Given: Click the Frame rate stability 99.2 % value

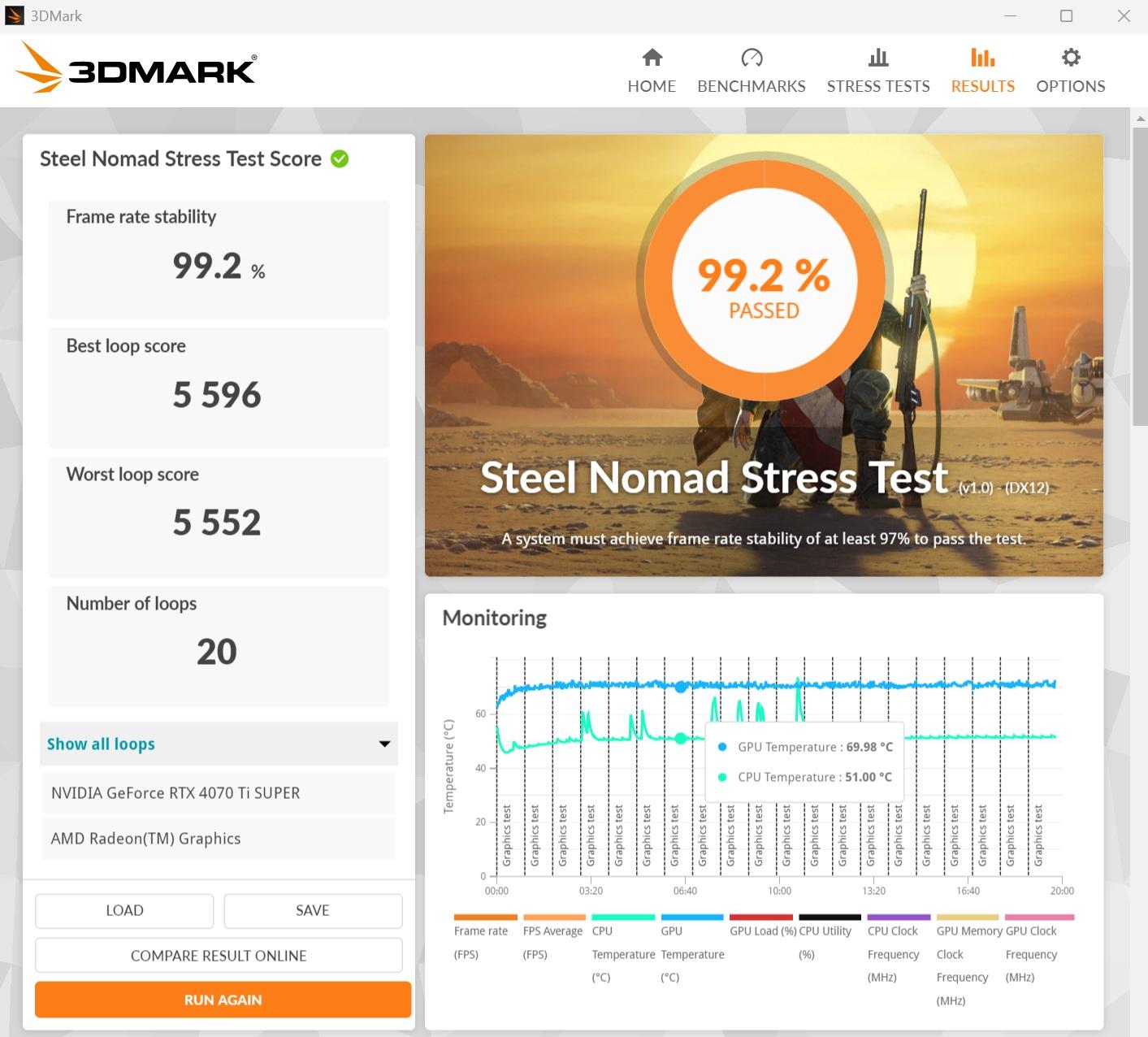Looking at the screenshot, I should click(219, 266).
